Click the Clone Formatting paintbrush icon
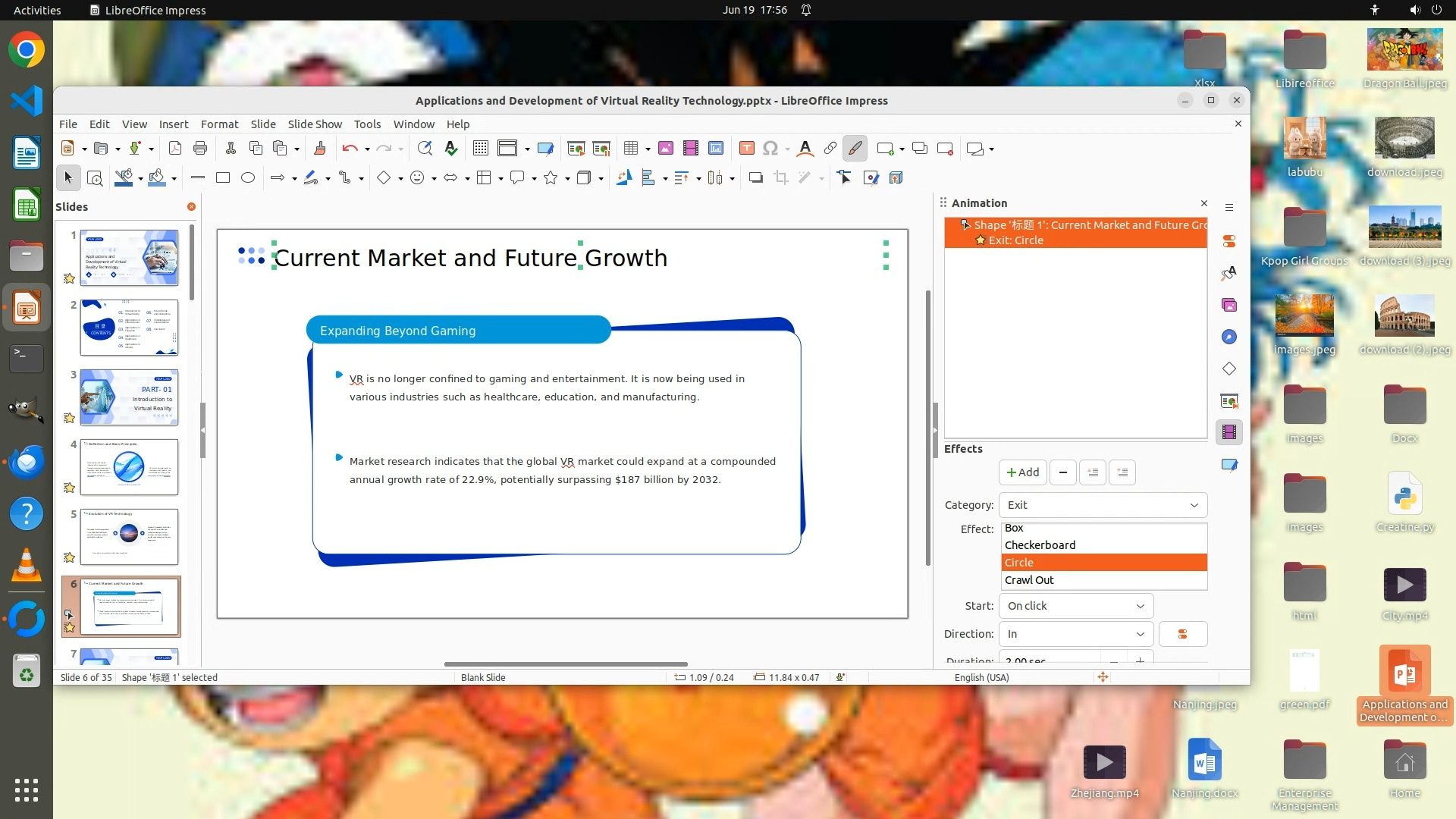This screenshot has width=1456, height=819. [319, 149]
